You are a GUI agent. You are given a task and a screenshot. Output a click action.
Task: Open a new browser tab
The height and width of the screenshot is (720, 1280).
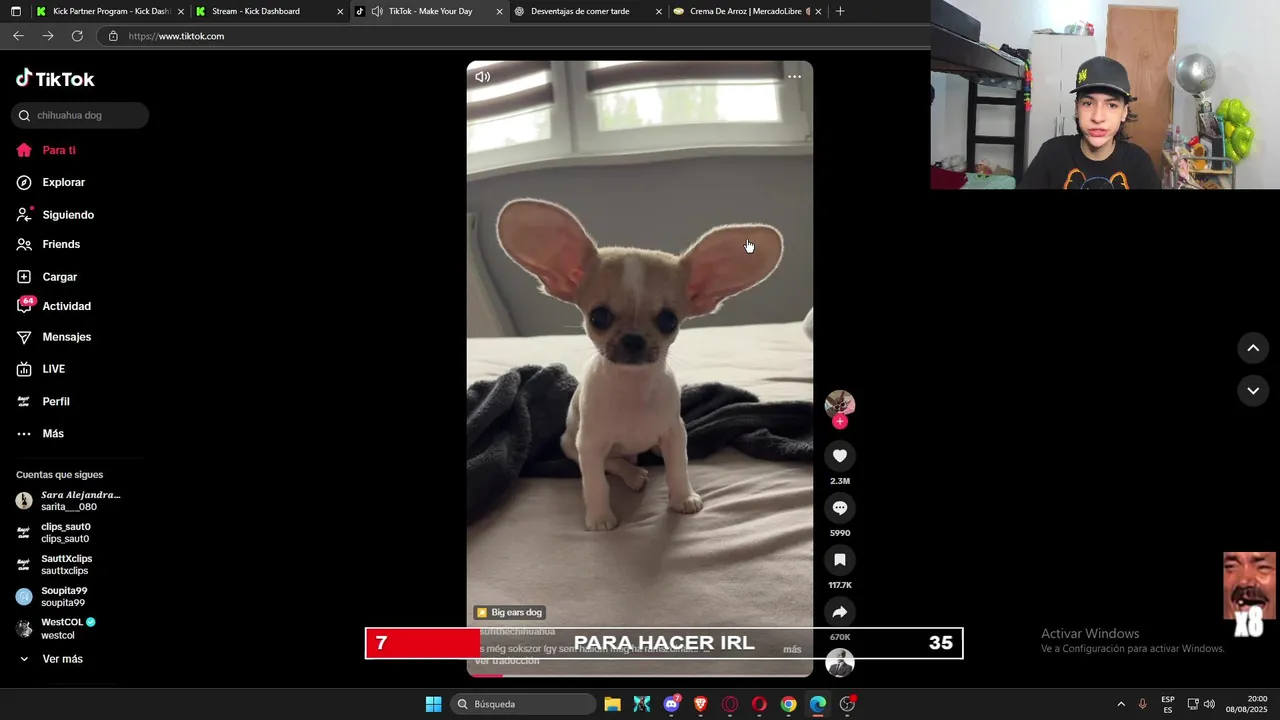pos(840,11)
